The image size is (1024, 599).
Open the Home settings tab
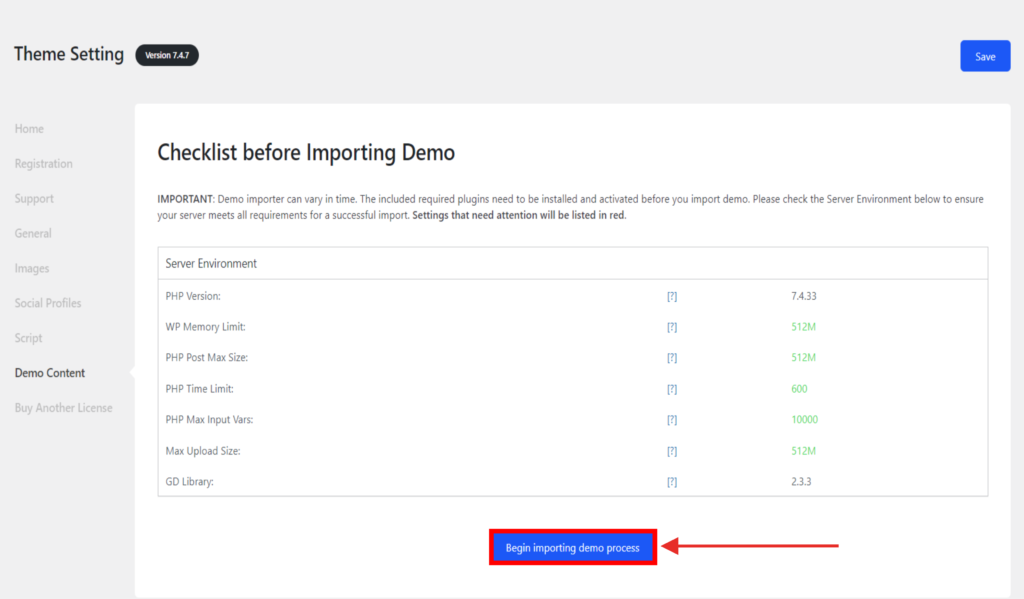(x=29, y=129)
